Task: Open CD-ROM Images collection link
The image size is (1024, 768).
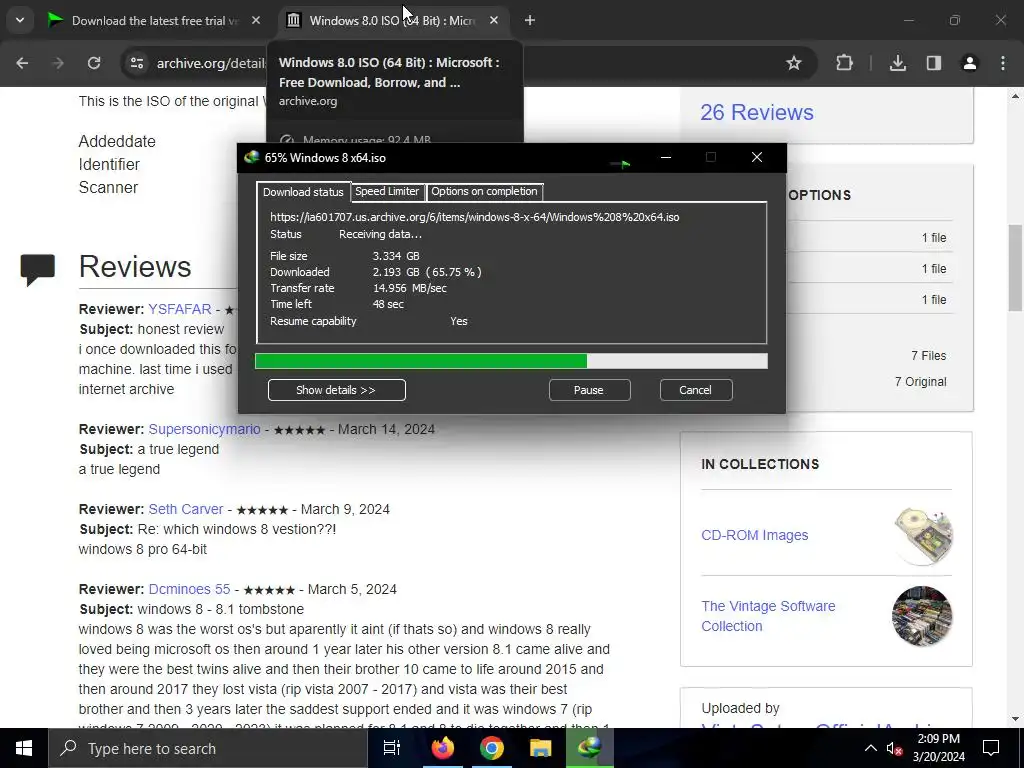Action: coord(754,535)
